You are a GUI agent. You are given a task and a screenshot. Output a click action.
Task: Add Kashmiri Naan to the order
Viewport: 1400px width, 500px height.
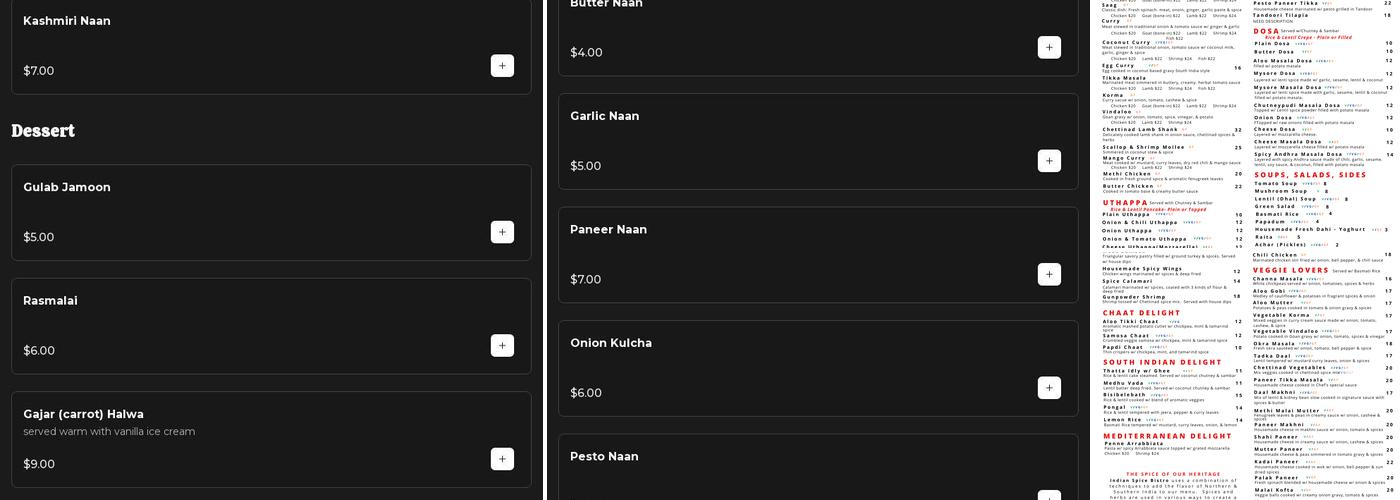502,66
